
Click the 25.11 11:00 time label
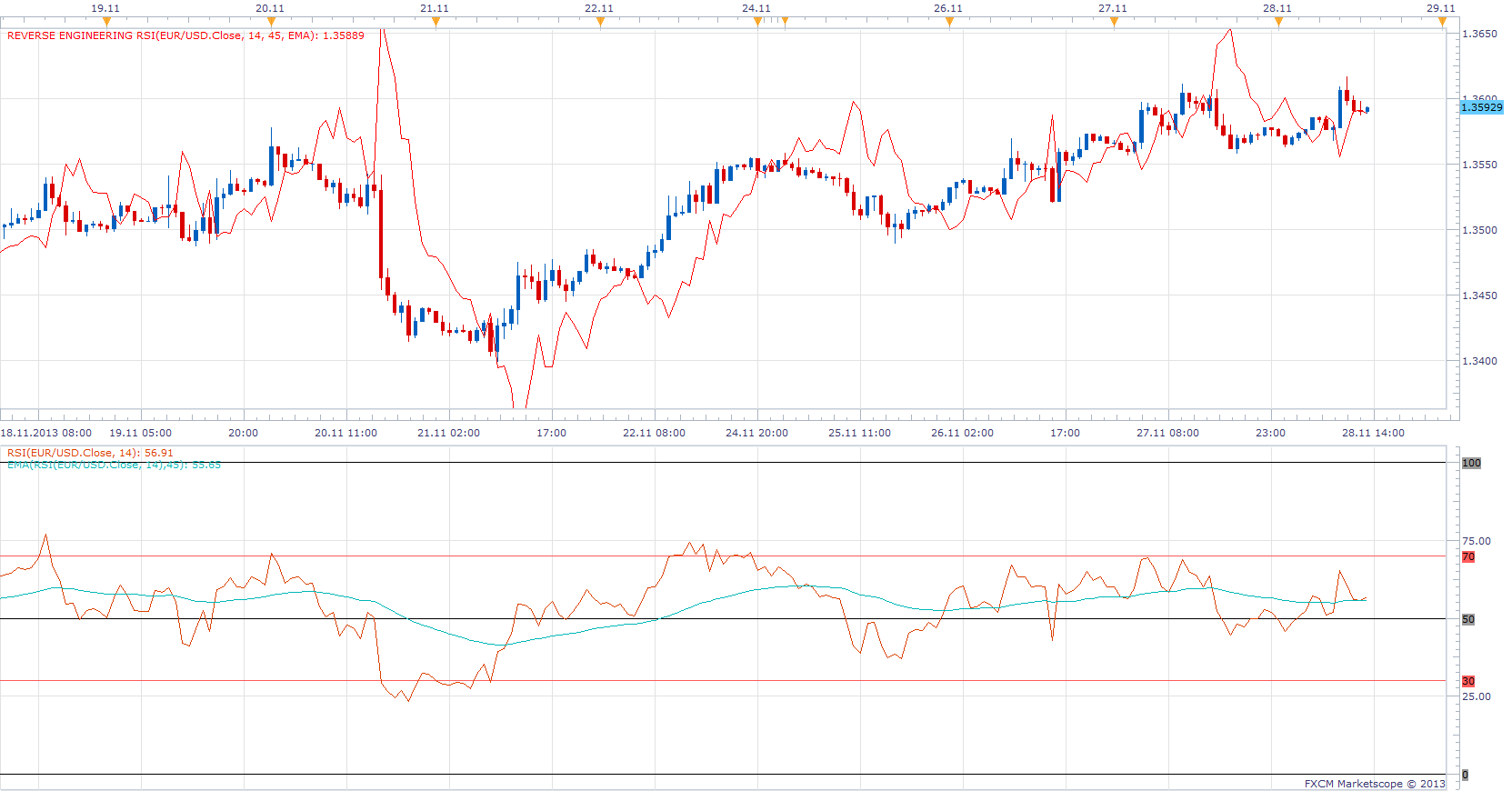(860, 433)
